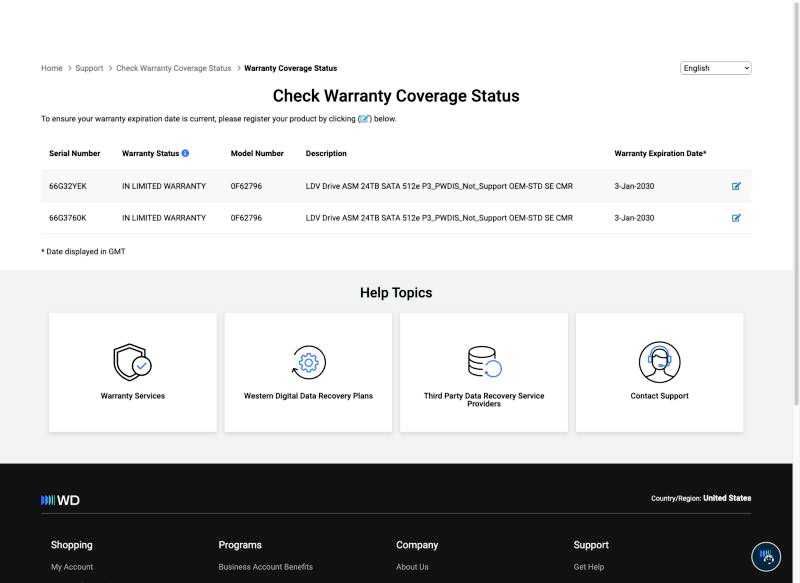Click the Description column header
Viewport: 800px width, 583px height.
coord(326,154)
